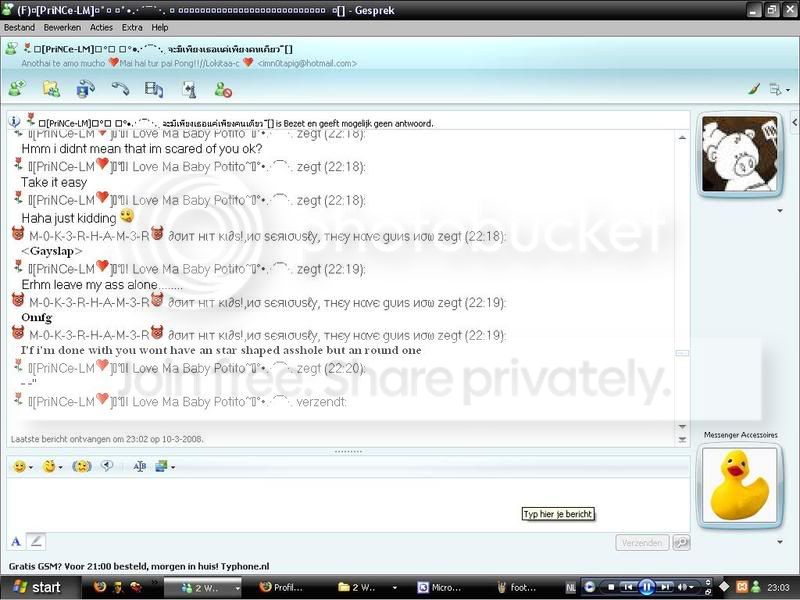This screenshot has width=800, height=600.
Task: Stop playback in taskbar media player
Action: [610, 587]
